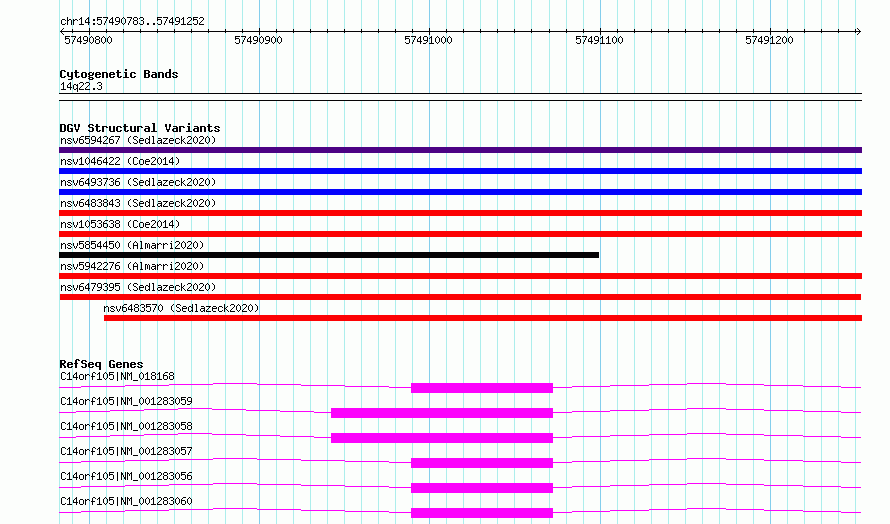Open variant nsv6479395 (Sedlazeck2020) label

138,287
